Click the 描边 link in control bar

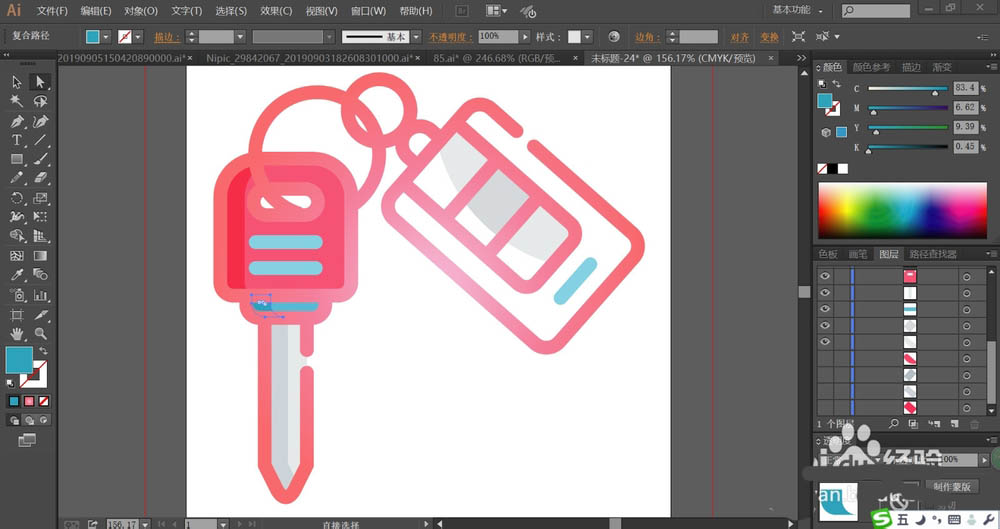pos(167,37)
